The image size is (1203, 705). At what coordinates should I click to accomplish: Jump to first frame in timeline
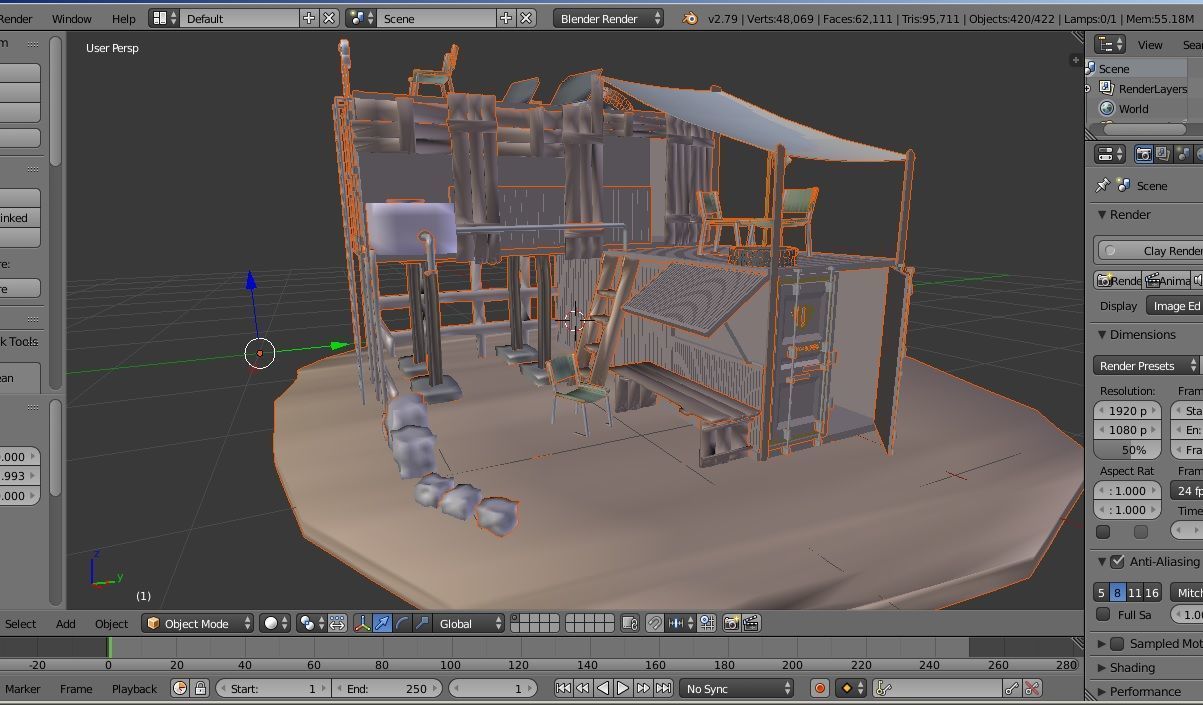coord(563,688)
